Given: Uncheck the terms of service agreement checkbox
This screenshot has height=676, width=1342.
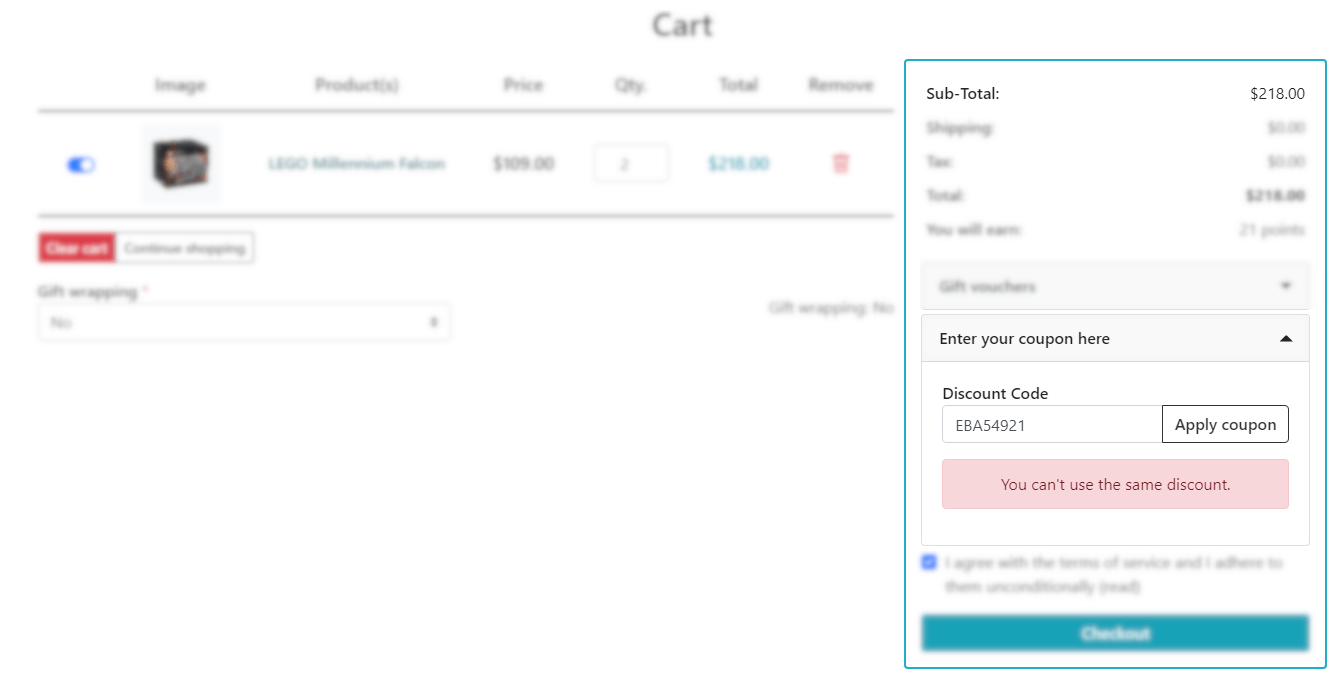Looking at the screenshot, I should [x=929, y=562].
